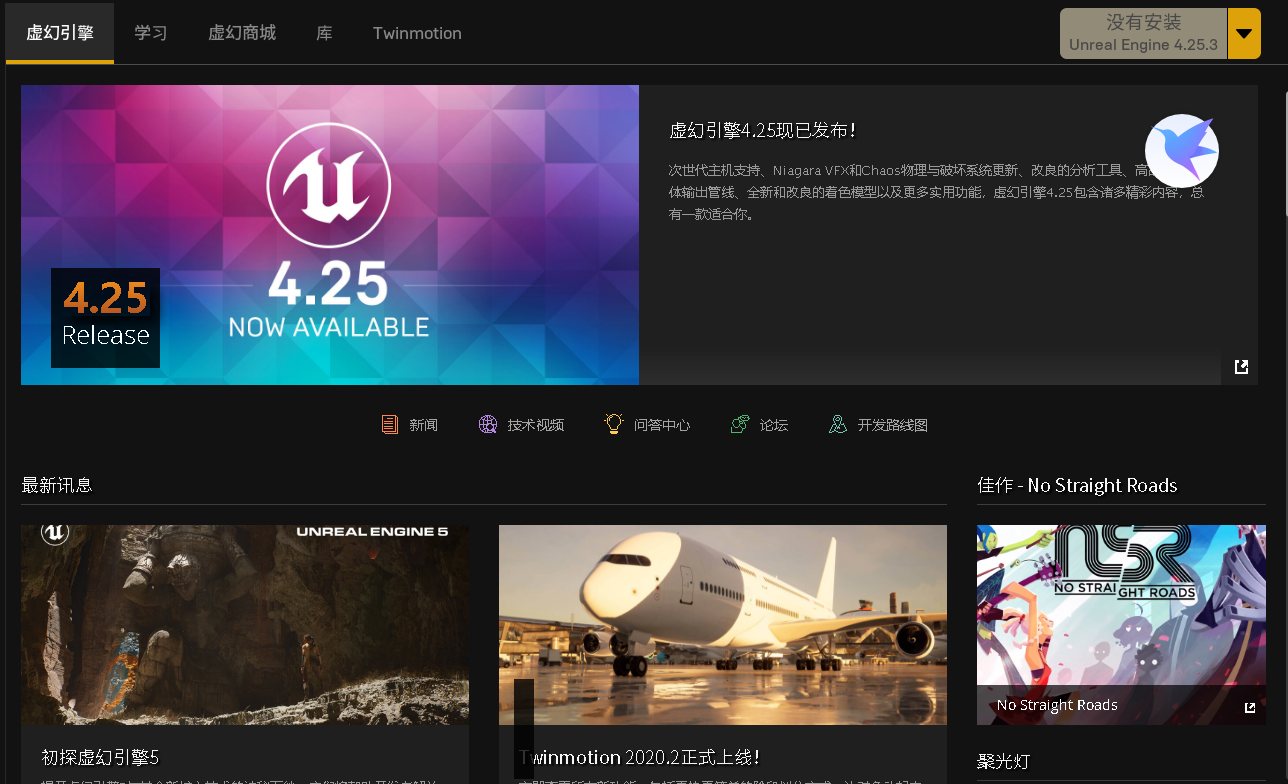This screenshot has width=1288, height=784.
Task: Click the 佳作 - No Straight Roads heading
Action: coord(1077,485)
